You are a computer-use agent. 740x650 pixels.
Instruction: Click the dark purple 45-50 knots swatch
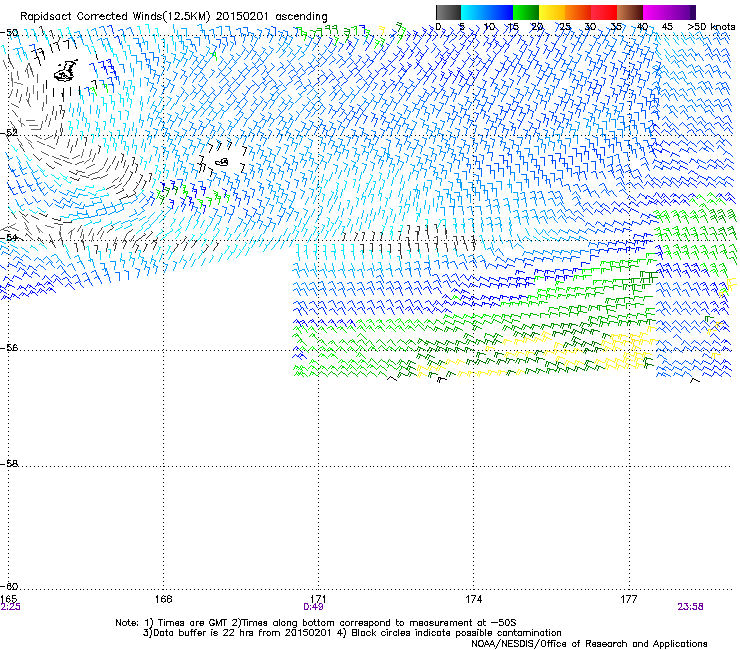[x=682, y=12]
